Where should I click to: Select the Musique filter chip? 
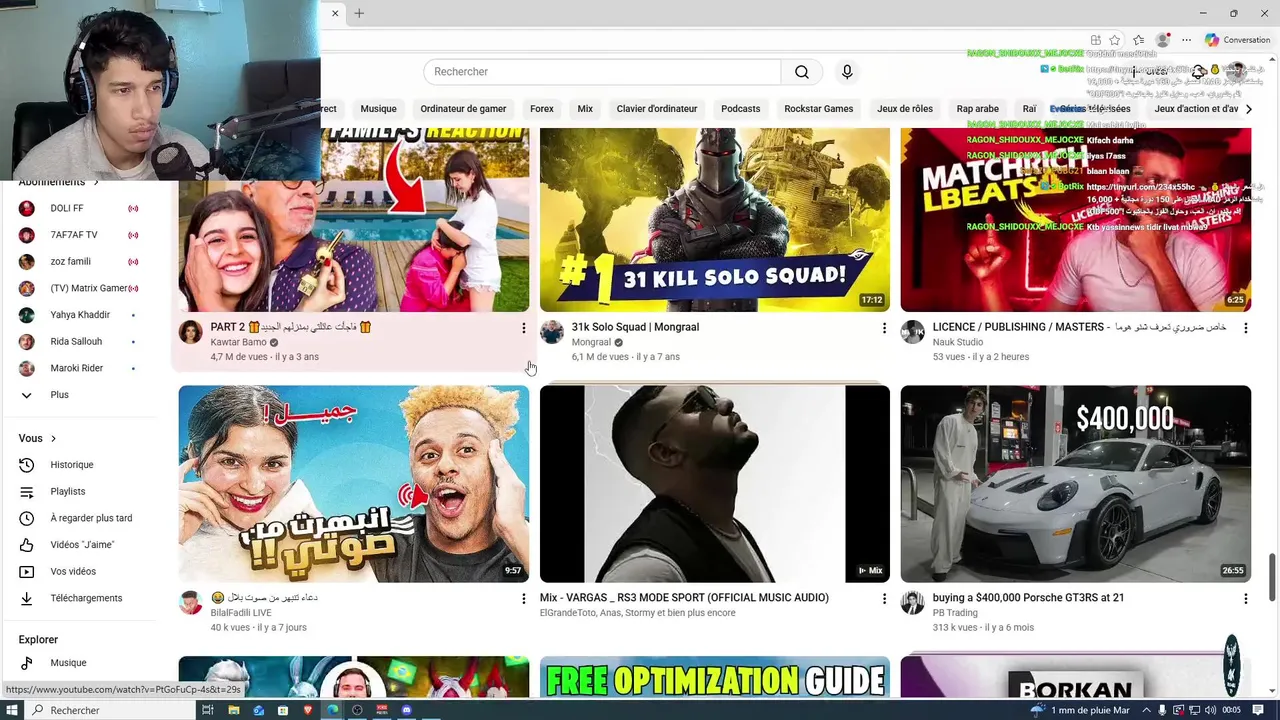pyautogui.click(x=378, y=109)
